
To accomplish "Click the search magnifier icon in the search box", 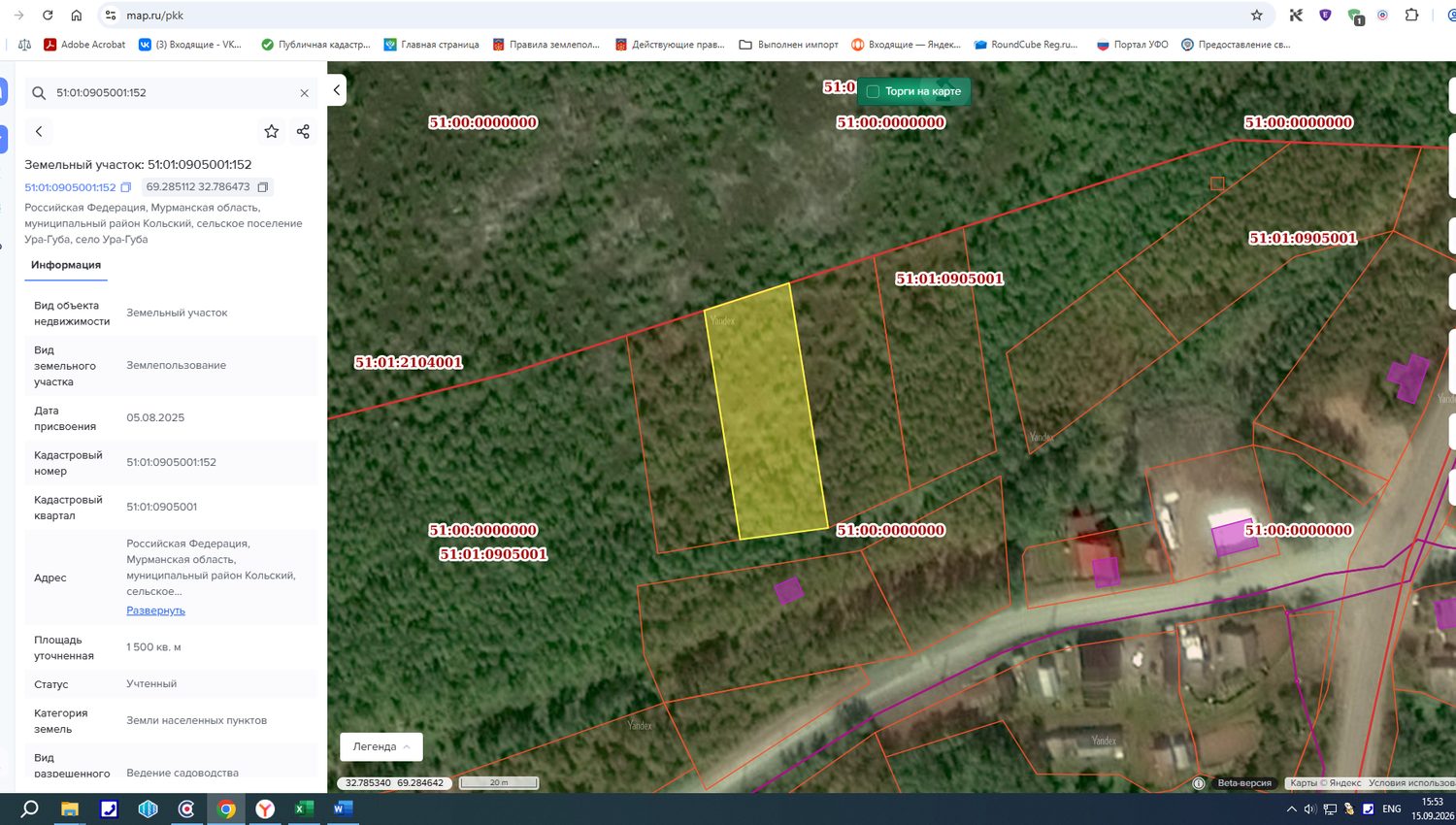I will (x=39, y=93).
